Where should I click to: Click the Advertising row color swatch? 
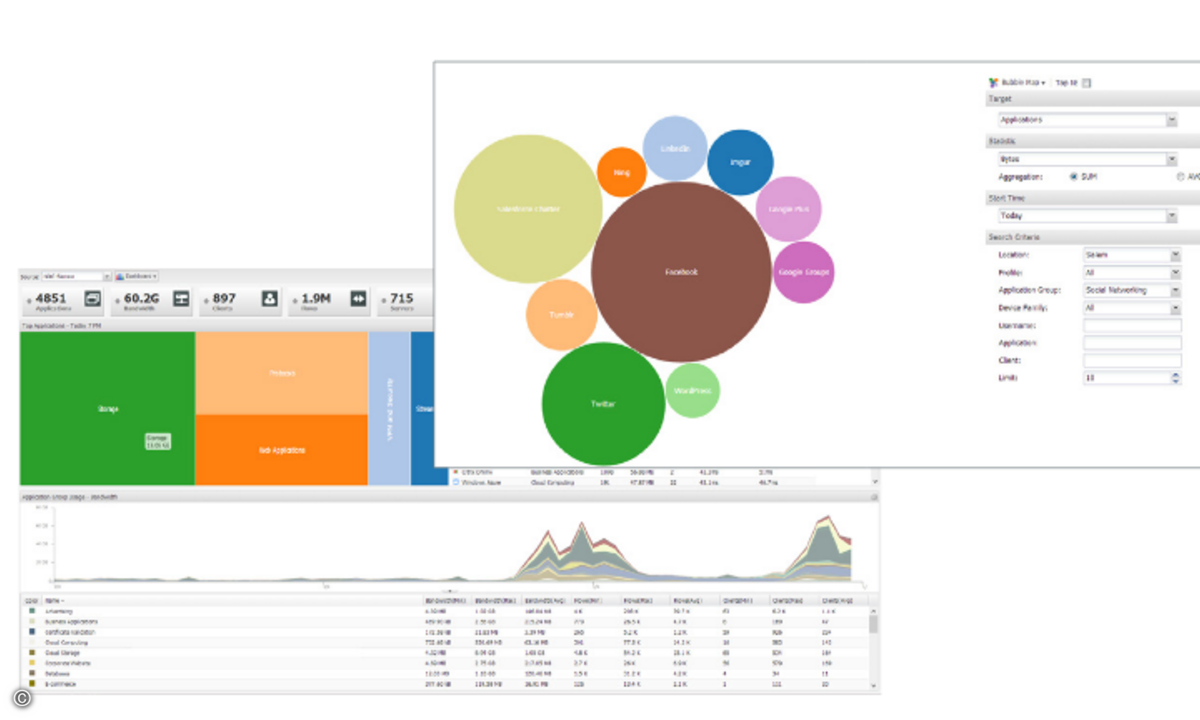pos(31,610)
